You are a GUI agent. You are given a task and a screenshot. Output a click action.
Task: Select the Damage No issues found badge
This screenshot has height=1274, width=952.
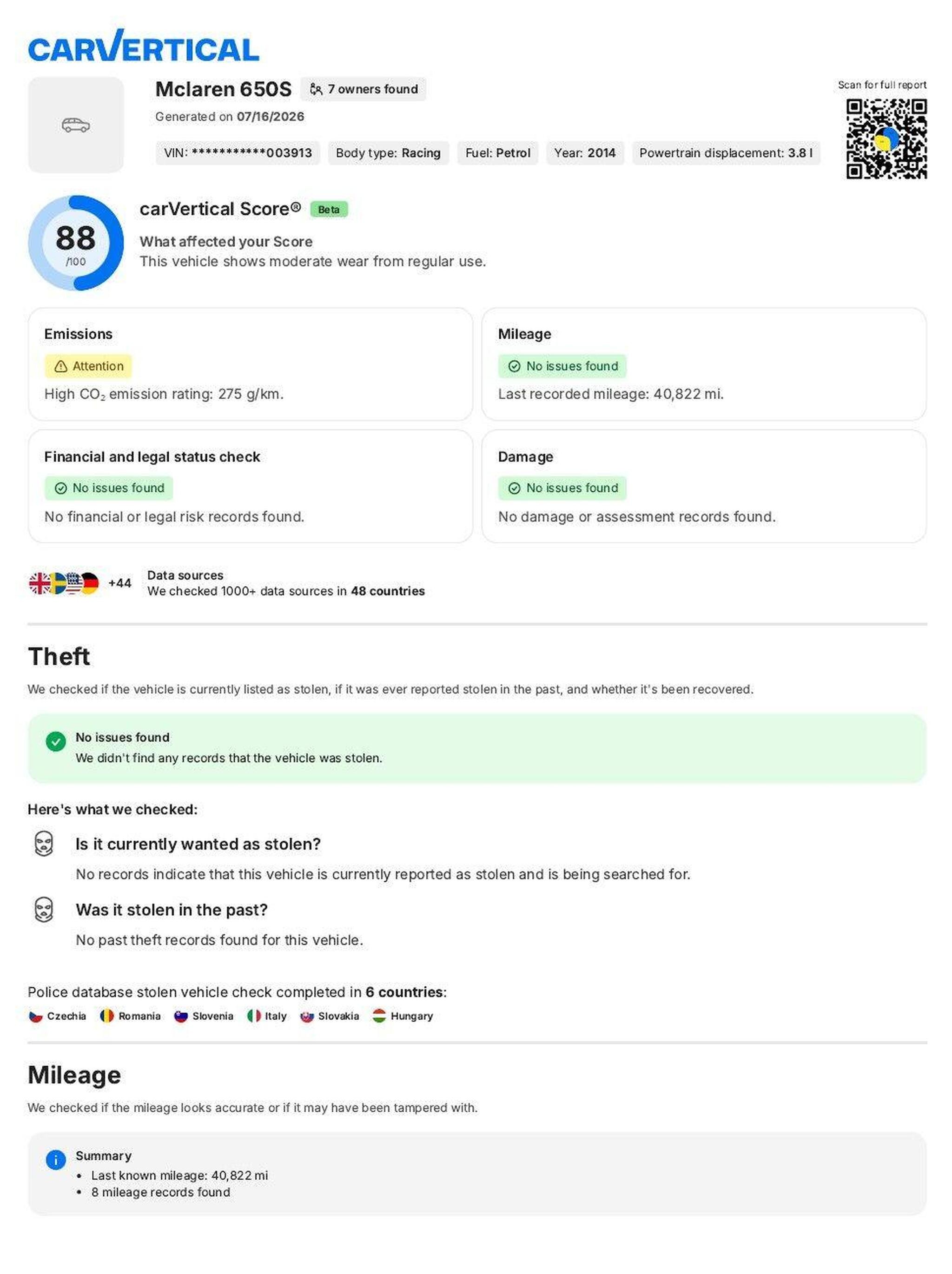pyautogui.click(x=562, y=488)
